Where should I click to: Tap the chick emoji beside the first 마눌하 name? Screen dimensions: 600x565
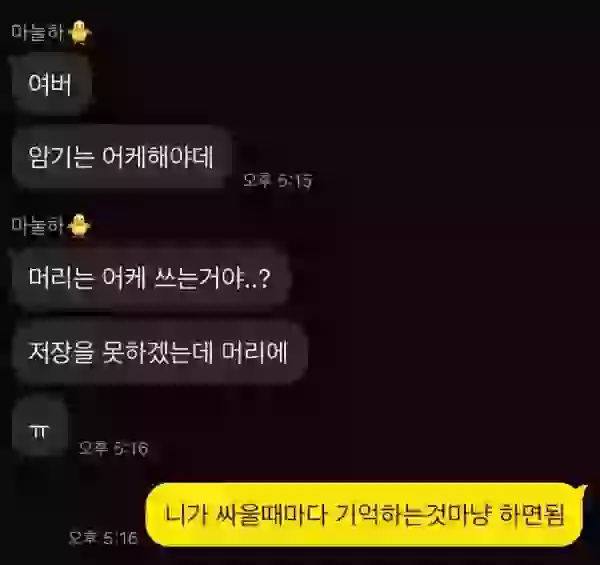click(x=80, y=32)
